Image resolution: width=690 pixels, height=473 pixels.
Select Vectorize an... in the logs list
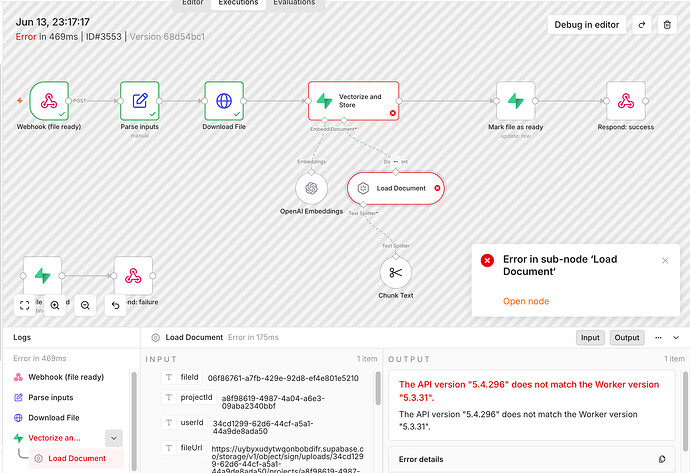click(54, 438)
